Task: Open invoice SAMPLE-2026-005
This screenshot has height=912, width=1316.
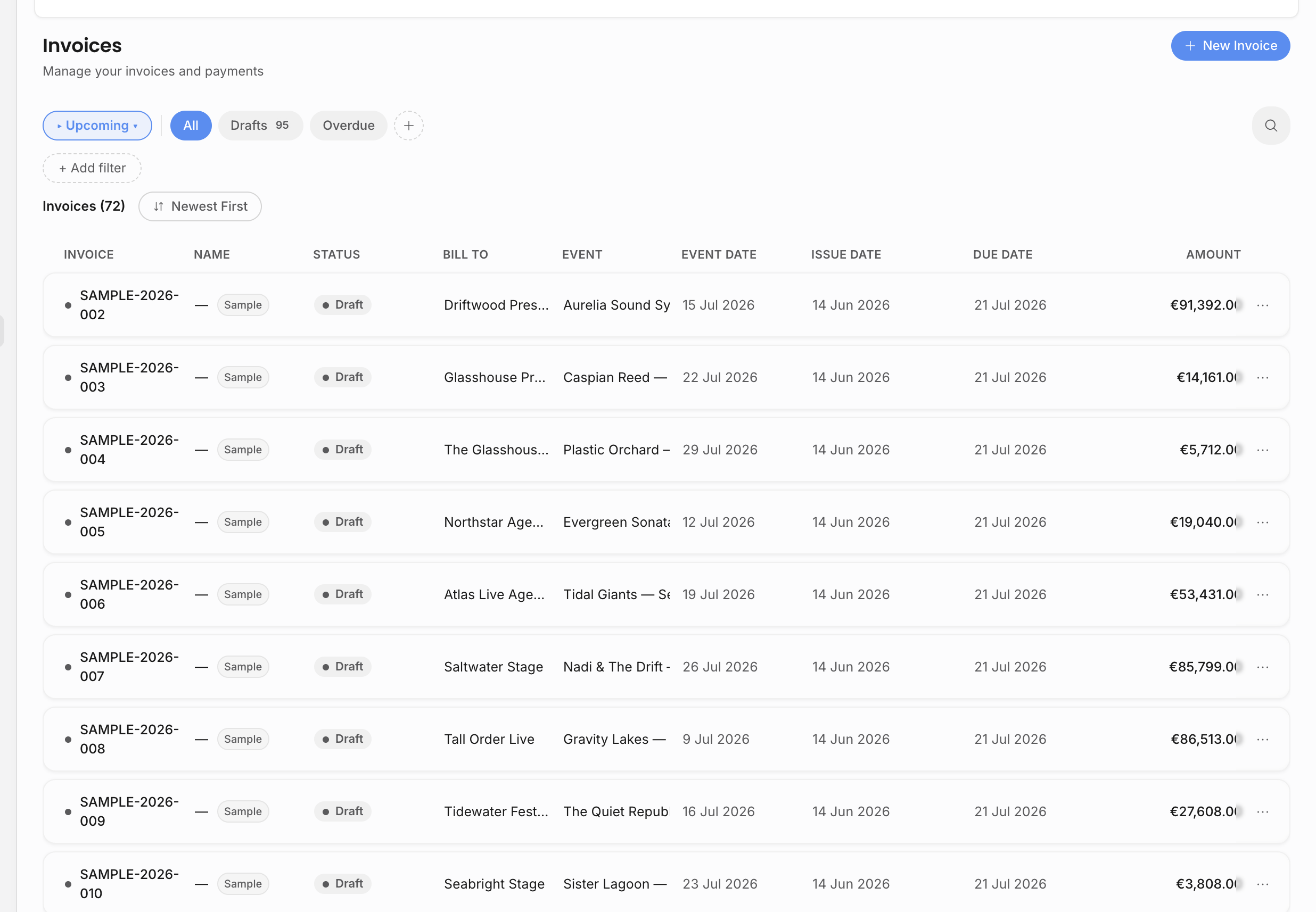Action: pyautogui.click(x=129, y=523)
